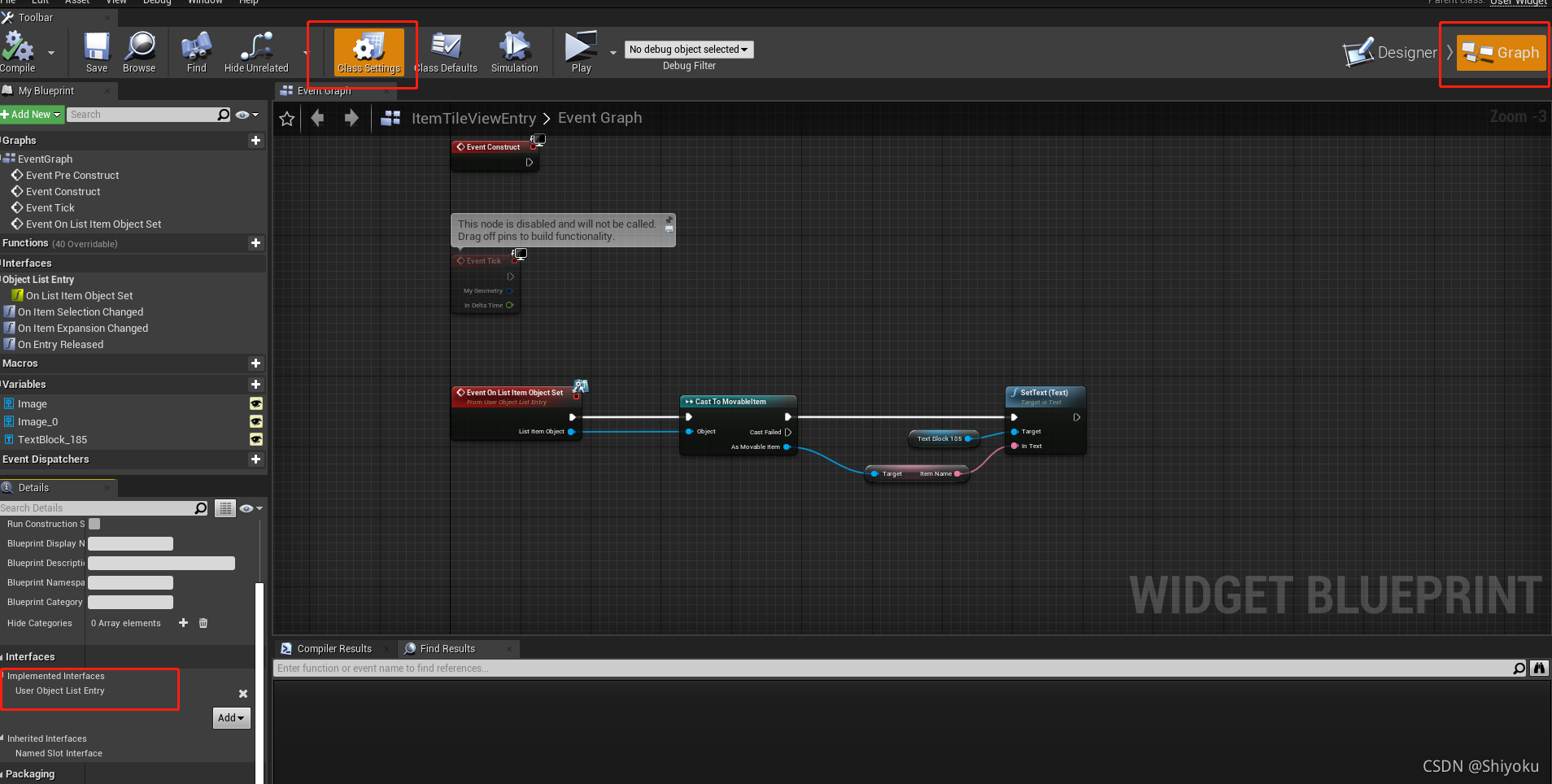Open the Find tool to search nodes
Screen dimensions: 1552x784
pos(195,49)
